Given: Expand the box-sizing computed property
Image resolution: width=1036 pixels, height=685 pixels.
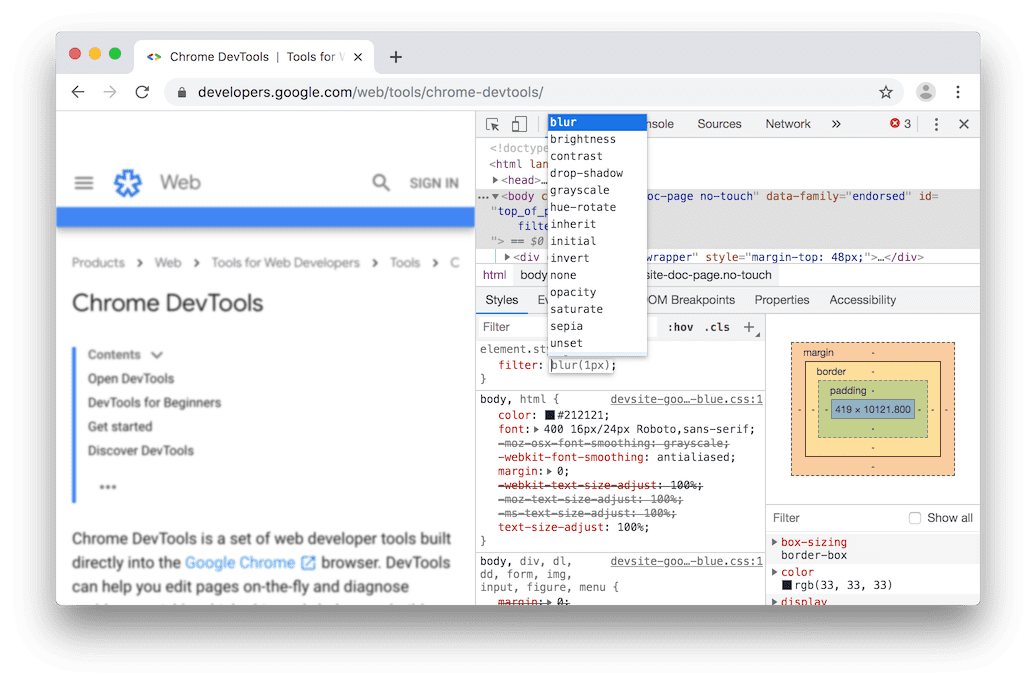Looking at the screenshot, I should click(776, 541).
